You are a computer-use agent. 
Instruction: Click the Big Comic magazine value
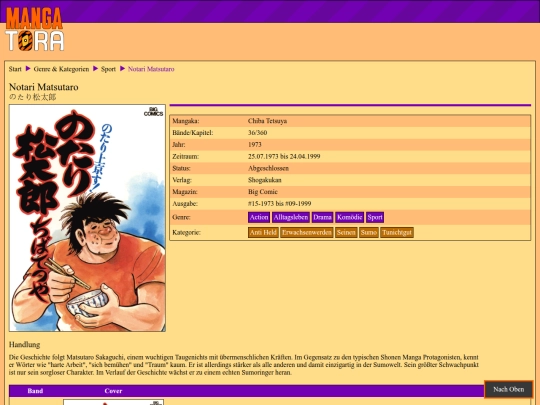263,192
